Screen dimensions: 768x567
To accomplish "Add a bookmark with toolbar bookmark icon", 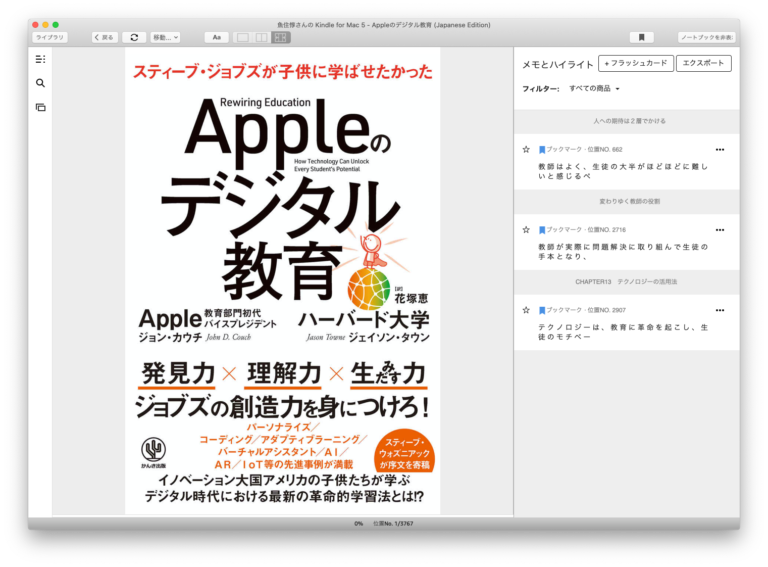I will (x=641, y=37).
